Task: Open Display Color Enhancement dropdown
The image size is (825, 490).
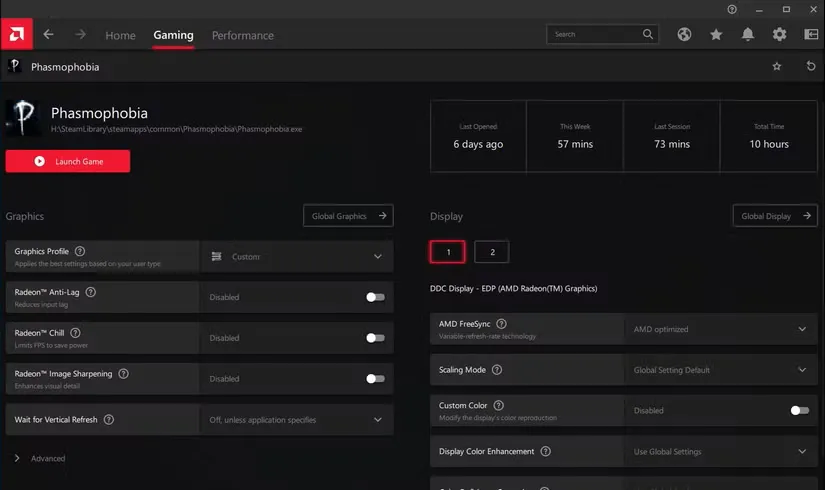Action: pos(721,452)
